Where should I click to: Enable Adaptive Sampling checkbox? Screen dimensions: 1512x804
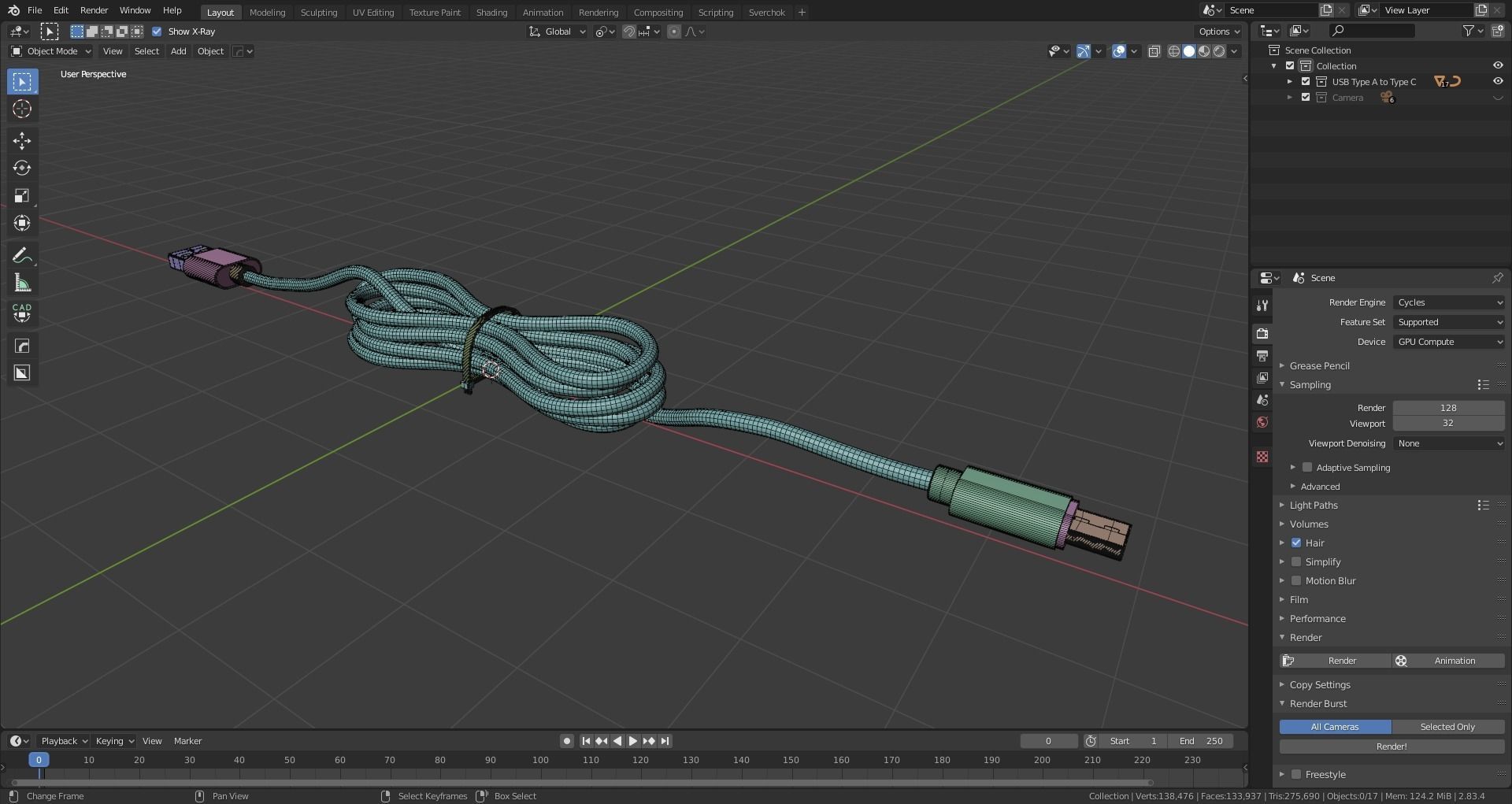pyautogui.click(x=1307, y=468)
